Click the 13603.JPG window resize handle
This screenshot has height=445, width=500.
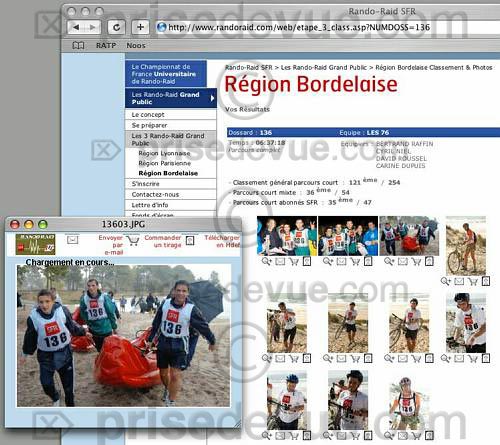(x=237, y=424)
